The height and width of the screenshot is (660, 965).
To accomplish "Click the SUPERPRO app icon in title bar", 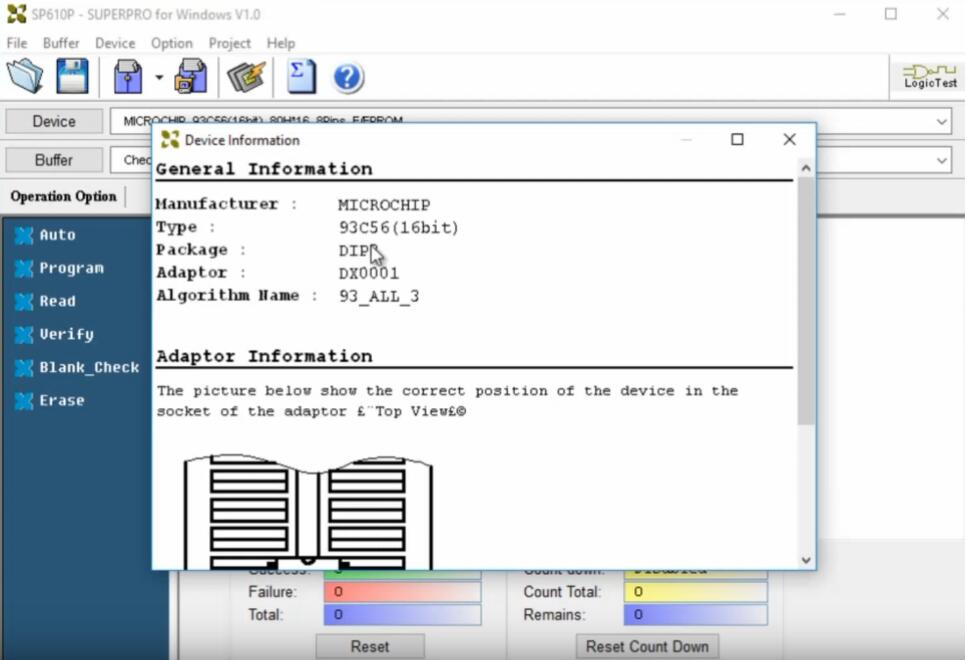I will pos(17,14).
